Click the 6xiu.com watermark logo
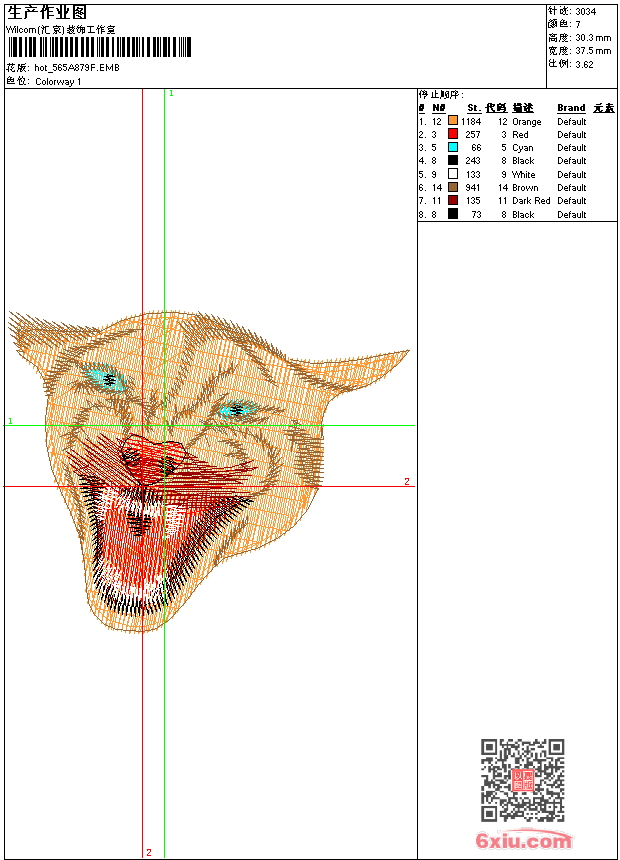 pyautogui.click(x=524, y=841)
